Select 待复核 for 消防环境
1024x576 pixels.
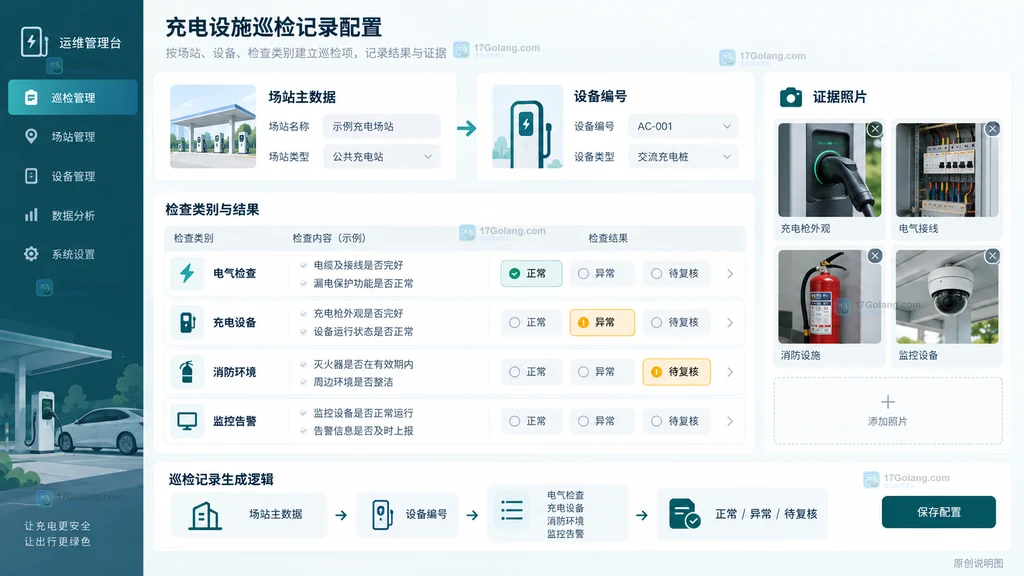click(x=677, y=372)
